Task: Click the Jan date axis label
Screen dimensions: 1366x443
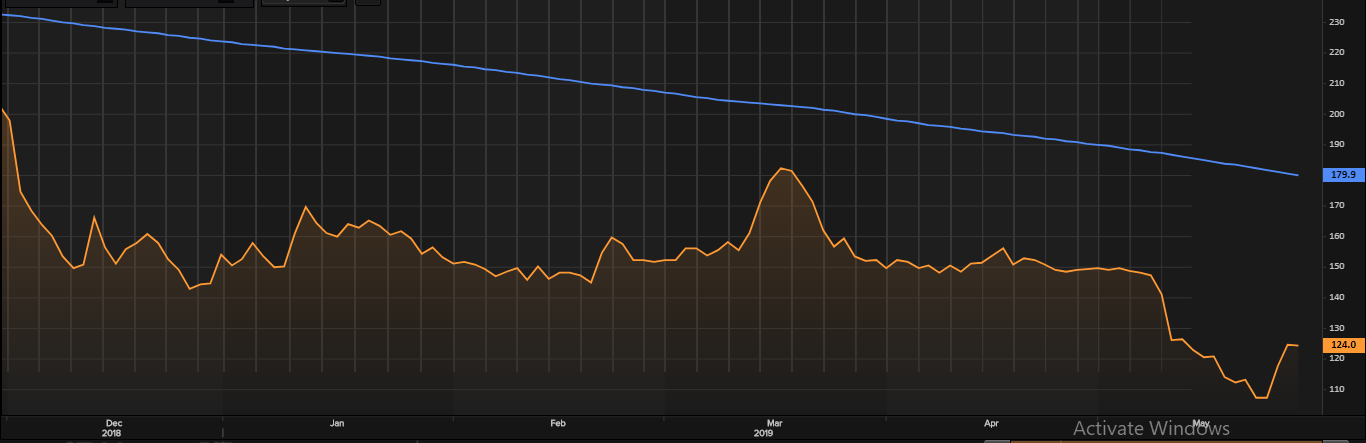Action: (337, 424)
